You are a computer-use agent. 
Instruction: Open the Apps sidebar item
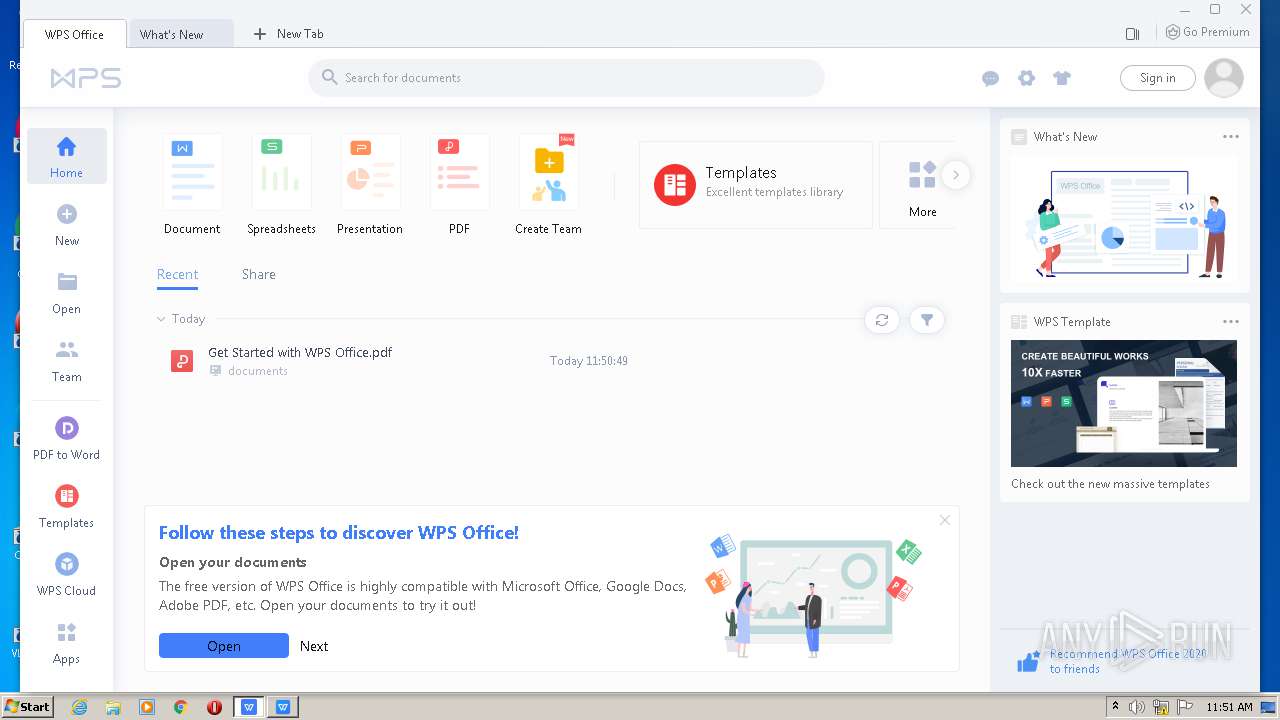pos(66,643)
